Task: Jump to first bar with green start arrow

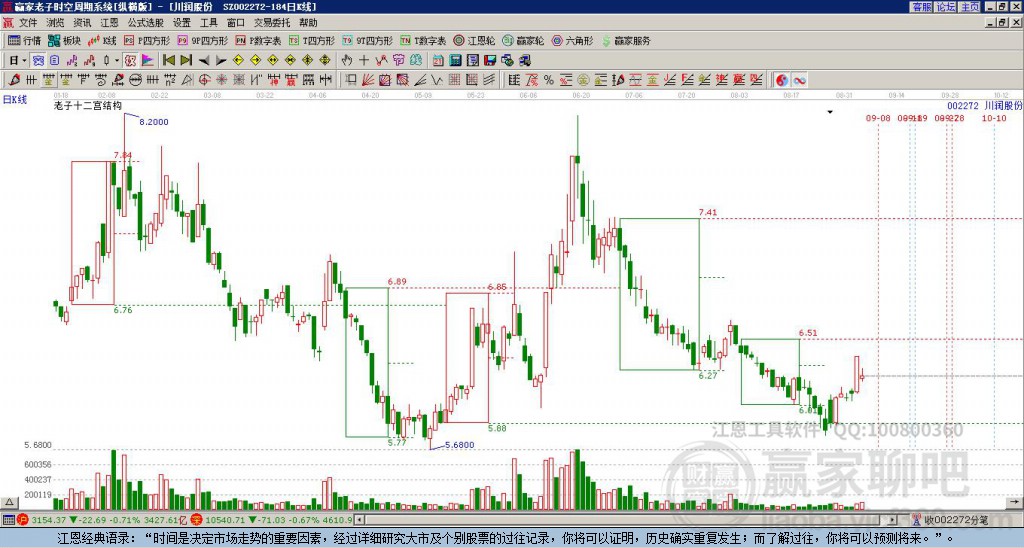Action: click(168, 61)
